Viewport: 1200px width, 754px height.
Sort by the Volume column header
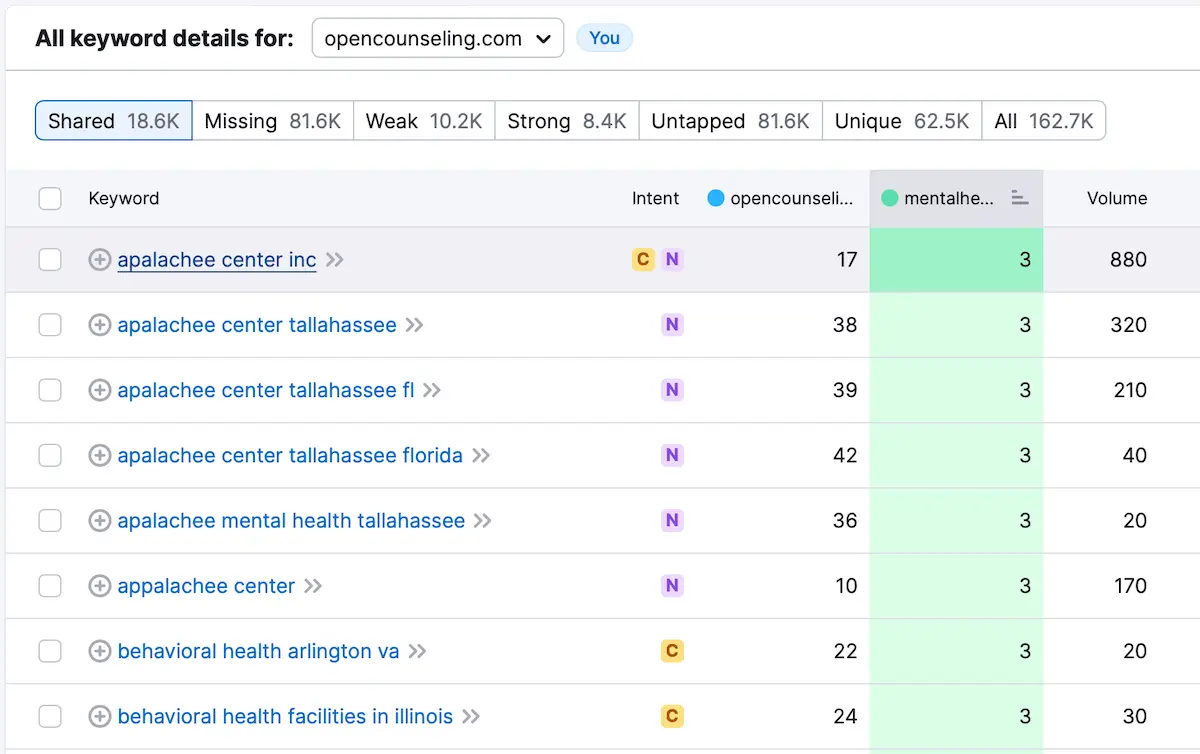click(x=1116, y=198)
